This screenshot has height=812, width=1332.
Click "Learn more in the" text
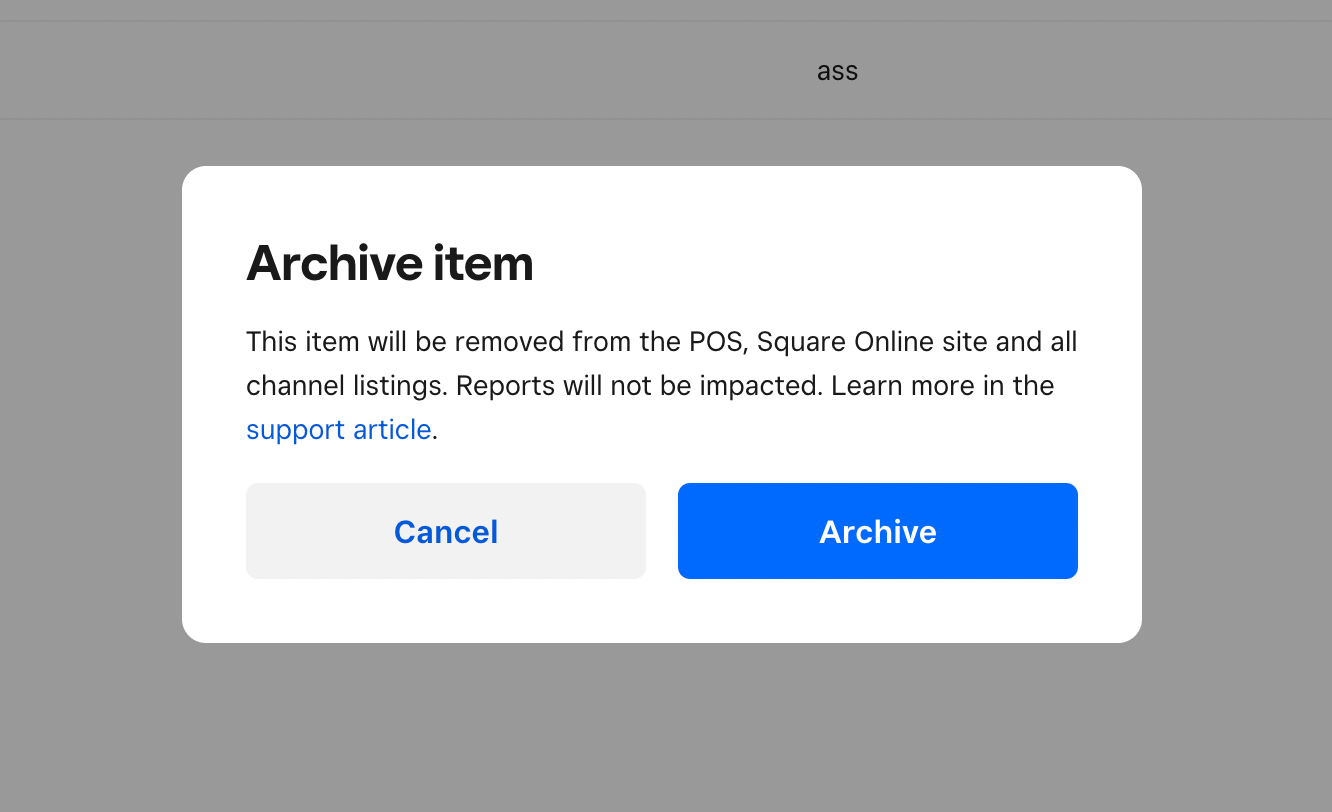point(942,386)
